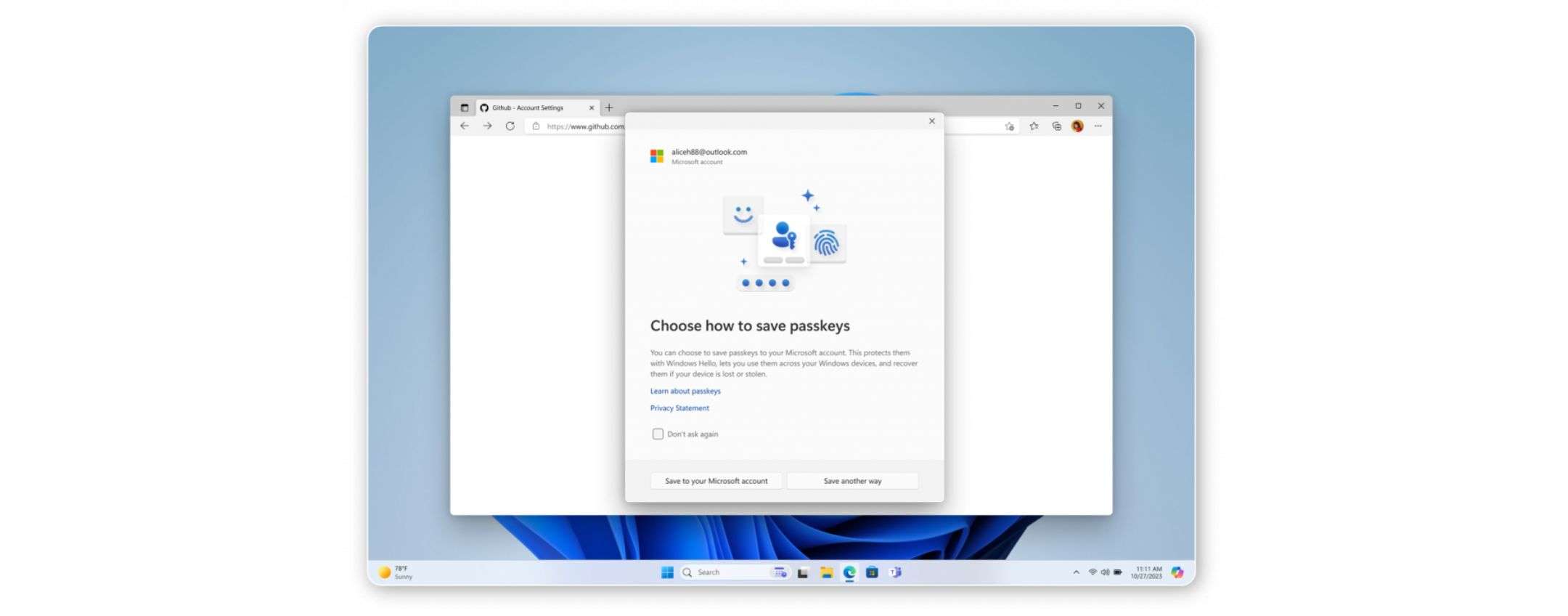Click the Choose how to save passkeys heading
The image size is (1568, 616).
(750, 326)
